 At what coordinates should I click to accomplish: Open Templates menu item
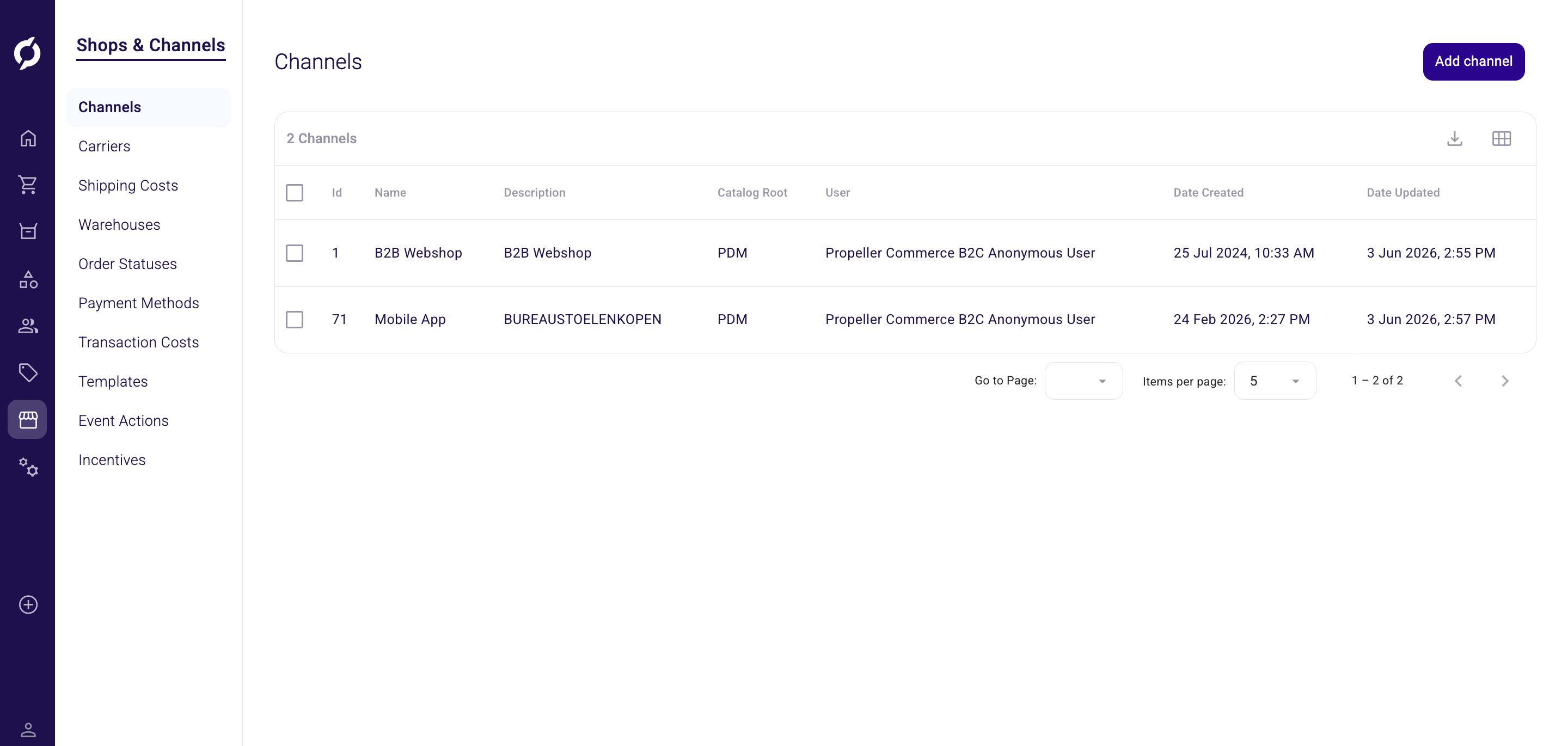[x=113, y=382]
